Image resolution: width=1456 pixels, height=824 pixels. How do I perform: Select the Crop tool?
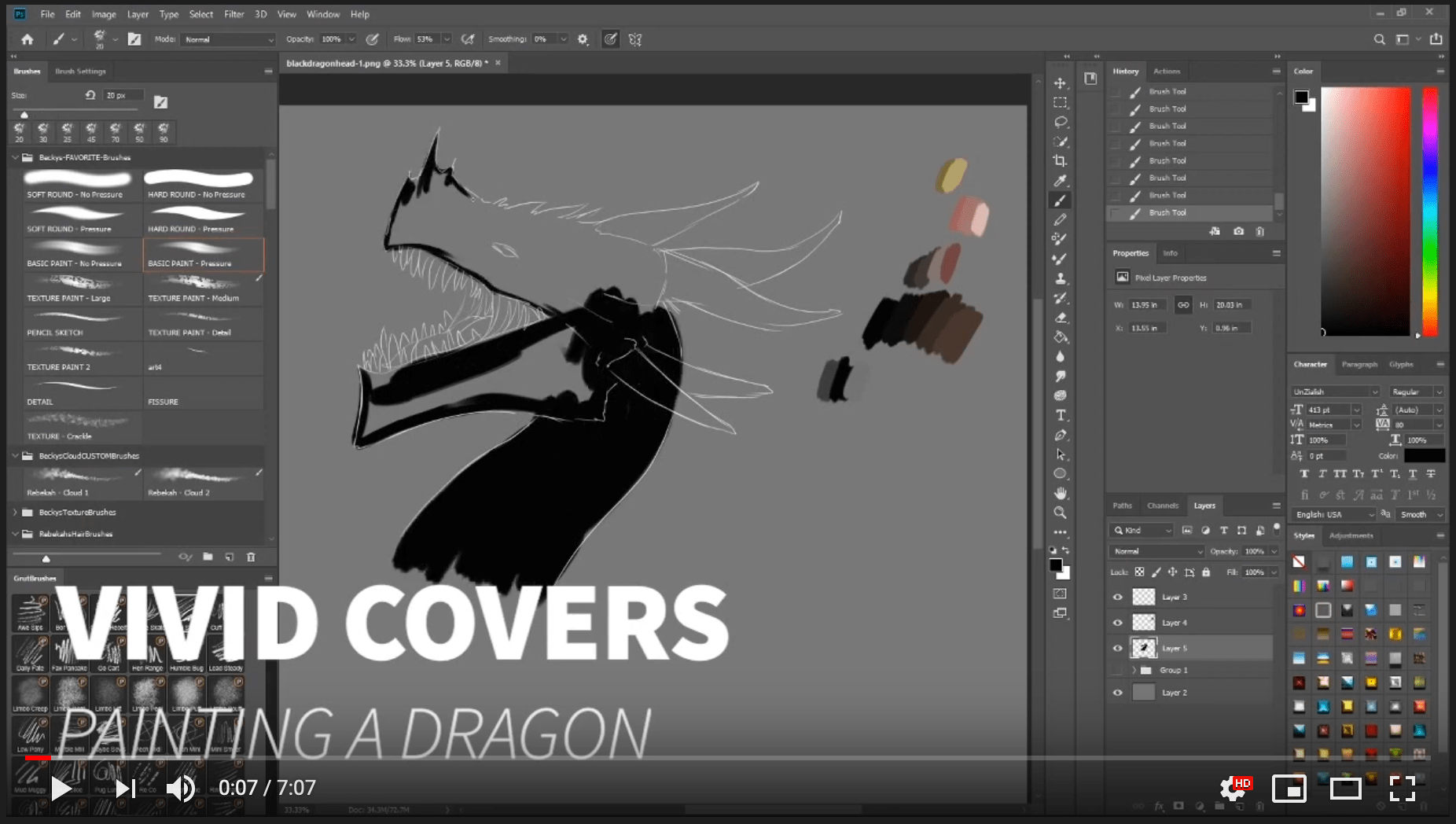pyautogui.click(x=1060, y=161)
